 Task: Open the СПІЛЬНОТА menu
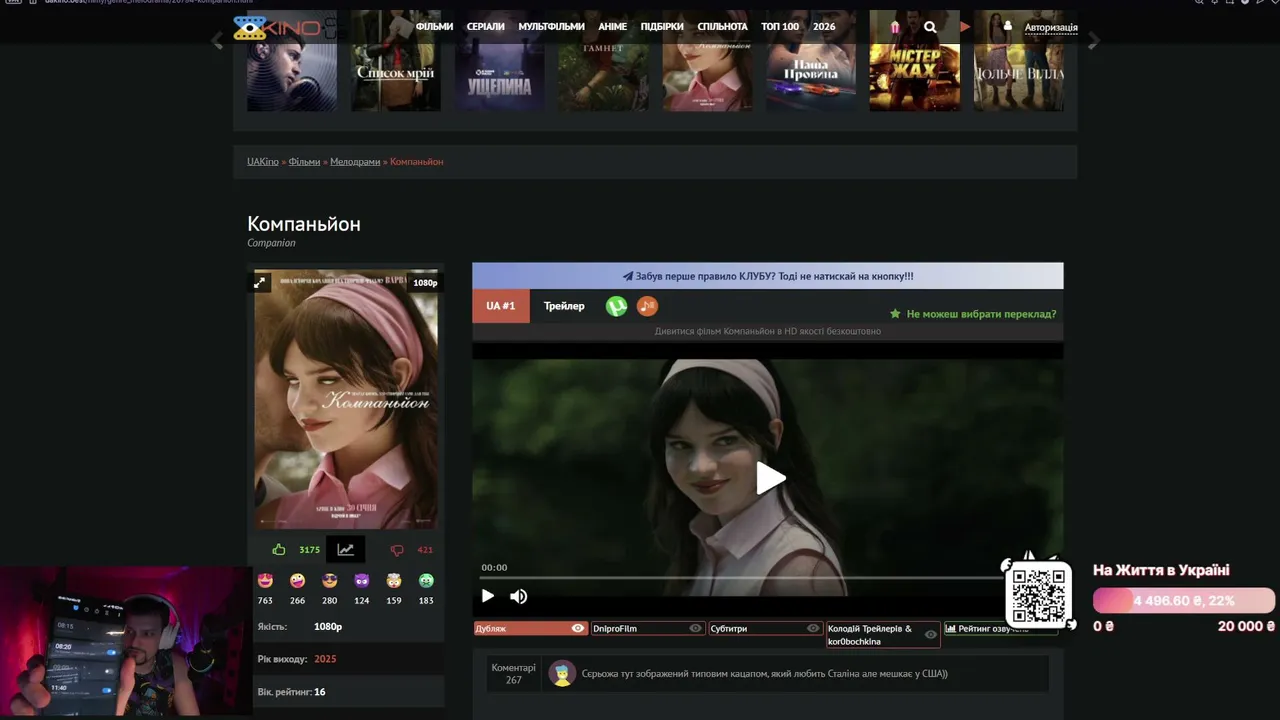click(x=722, y=27)
